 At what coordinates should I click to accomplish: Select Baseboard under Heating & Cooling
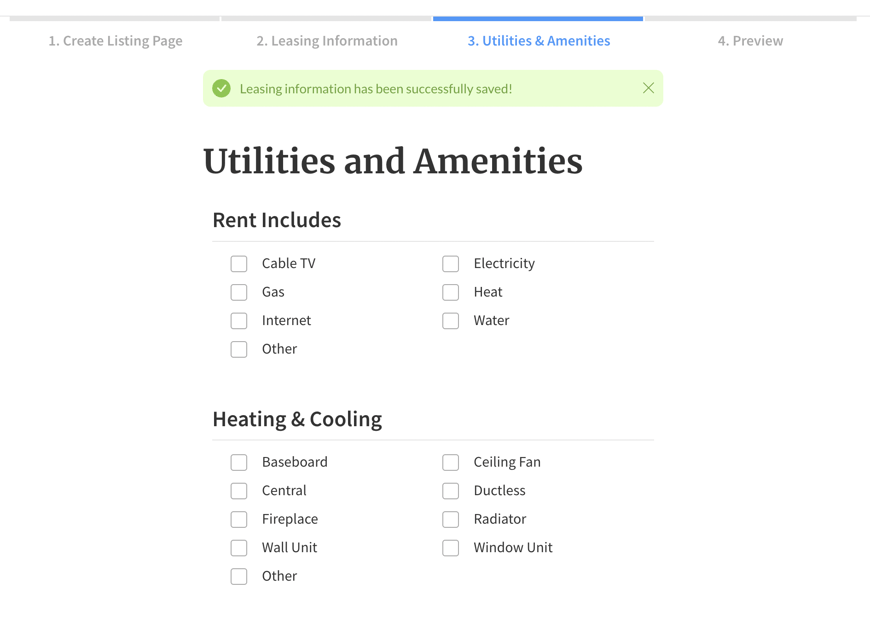(239, 462)
